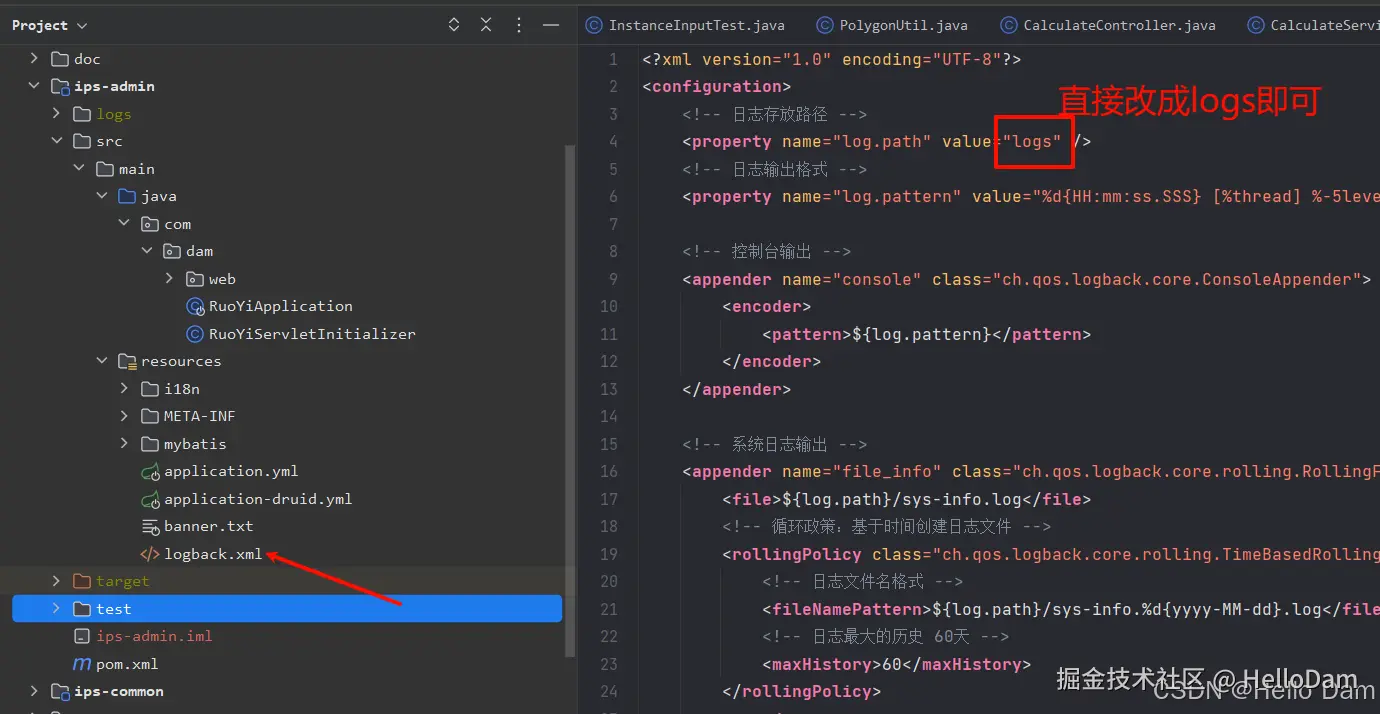Open the Project view dropdown
This screenshot has width=1380, height=714.
49,25
